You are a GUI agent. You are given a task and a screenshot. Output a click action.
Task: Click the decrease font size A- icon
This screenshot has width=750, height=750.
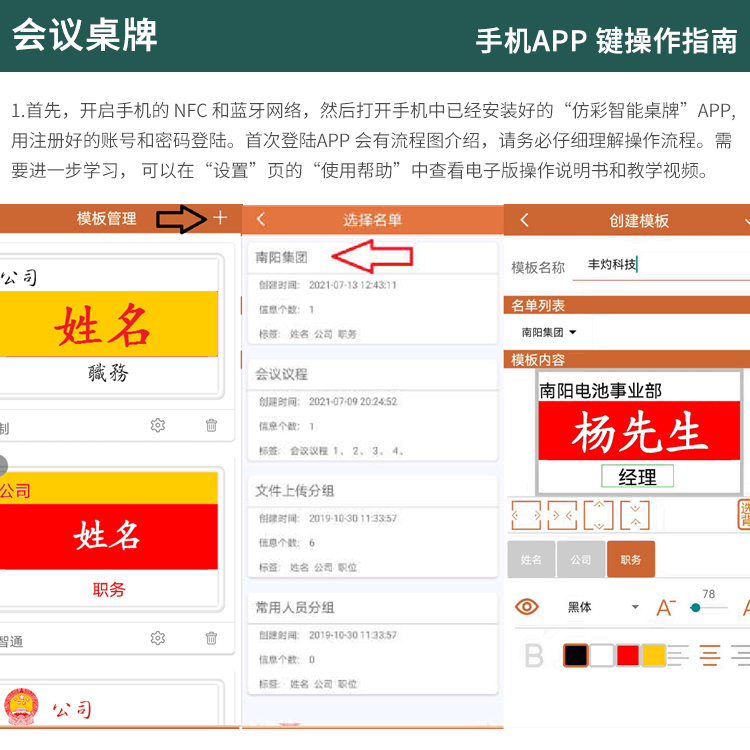coord(666,607)
